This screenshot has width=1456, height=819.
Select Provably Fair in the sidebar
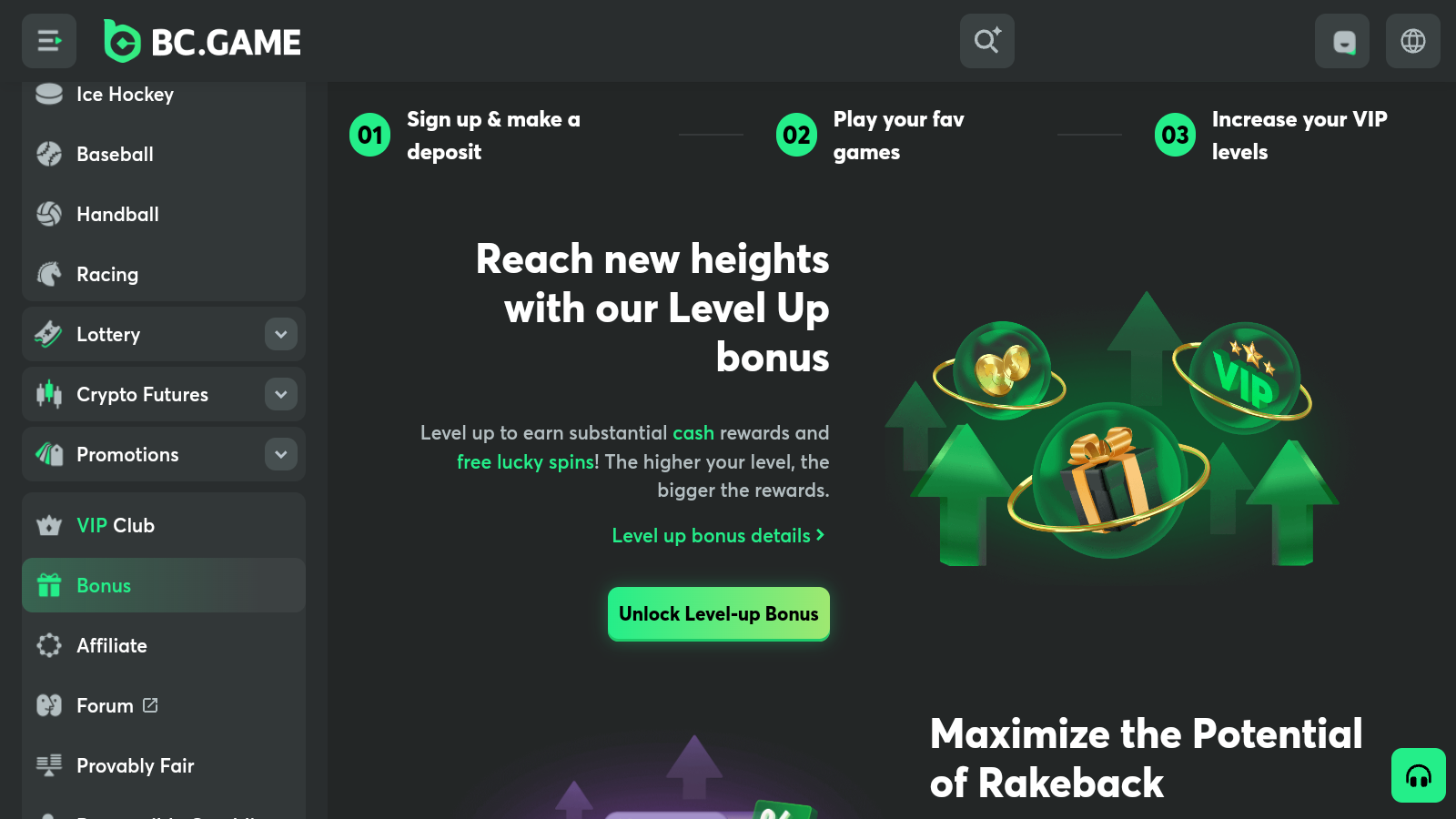click(164, 765)
